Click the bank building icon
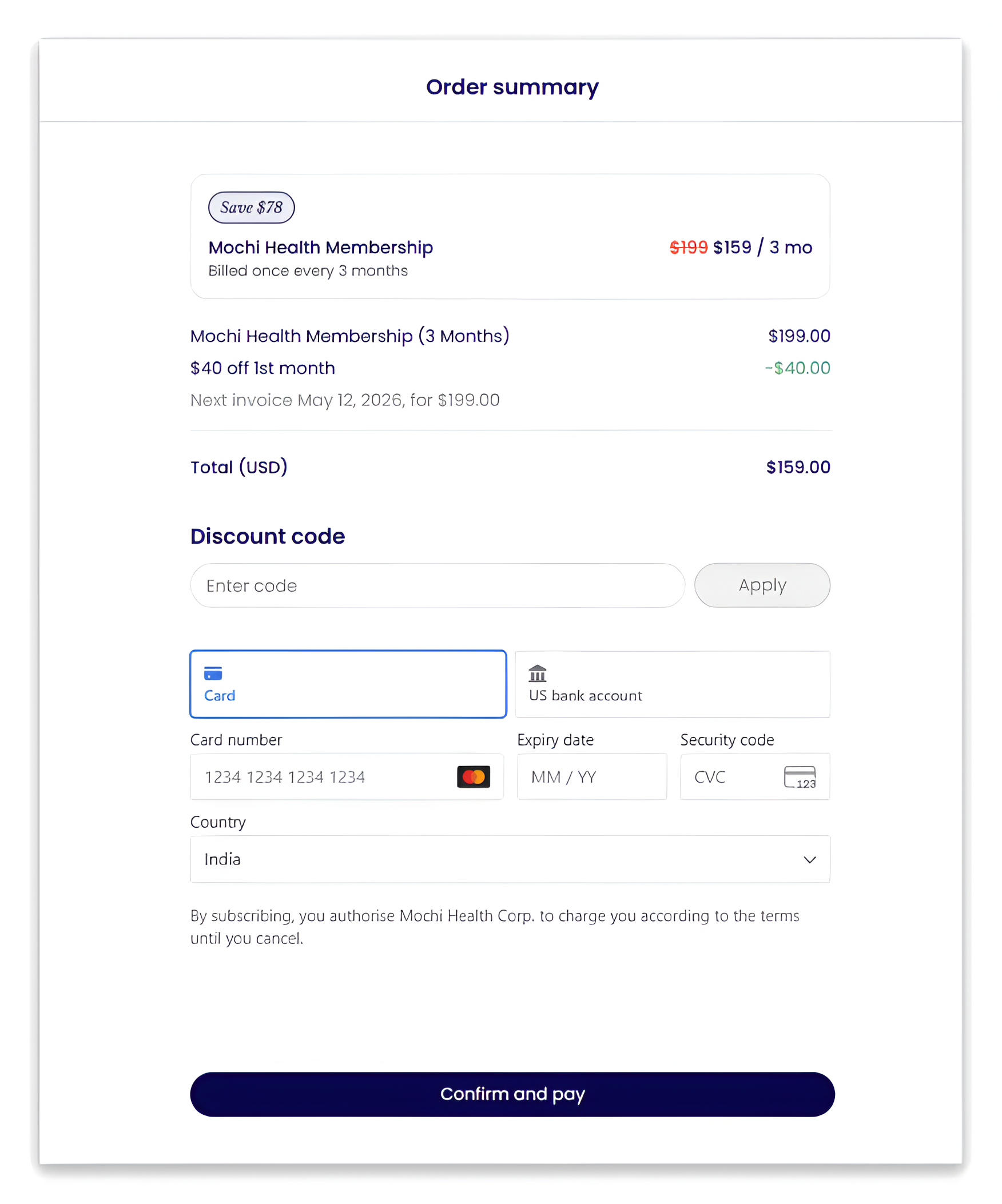Screen dimensions: 1002x1204 click(x=538, y=674)
